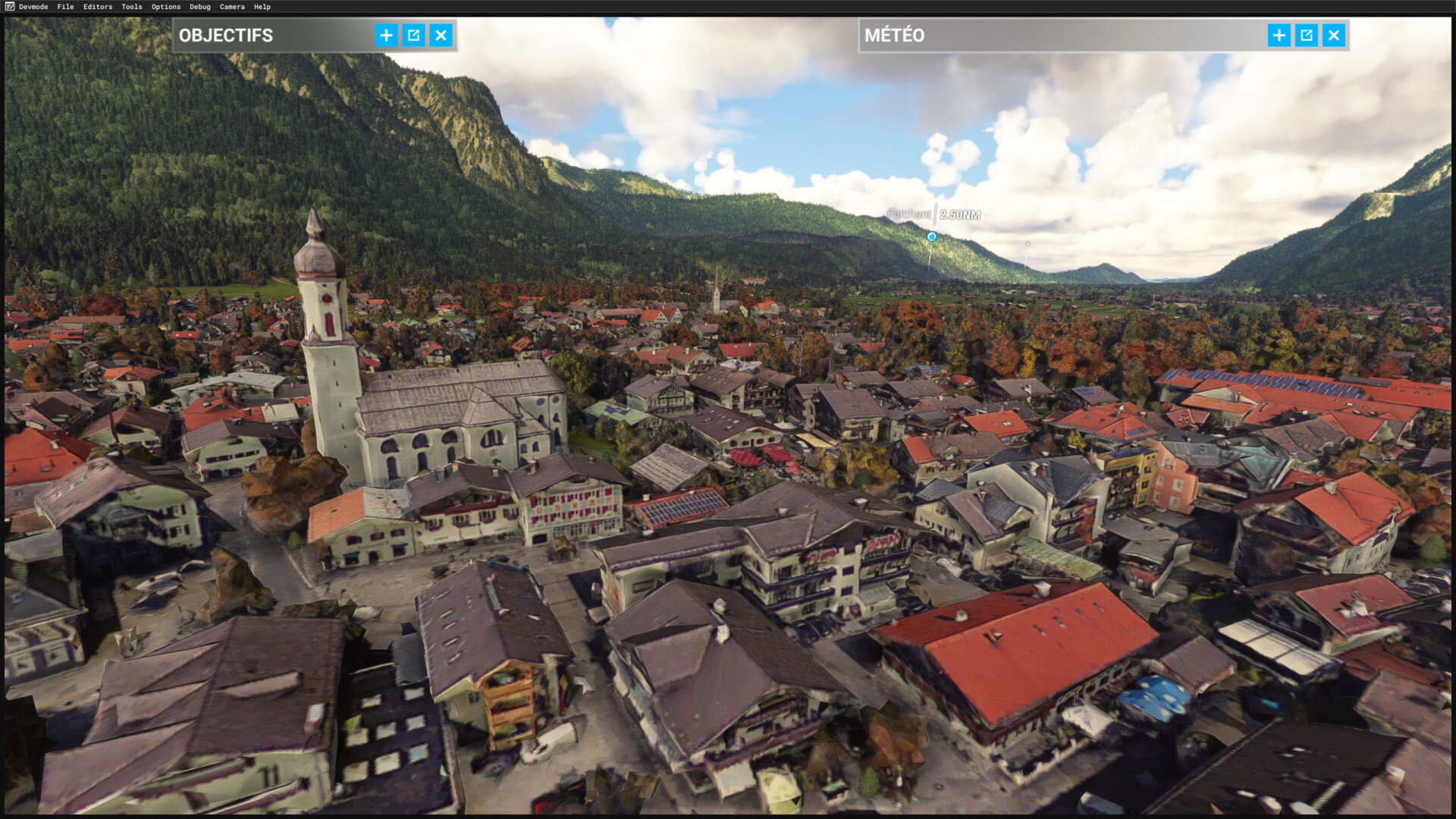Click the OBJECTIFS panel title bar
This screenshot has height=819, width=1456.
coord(273,35)
